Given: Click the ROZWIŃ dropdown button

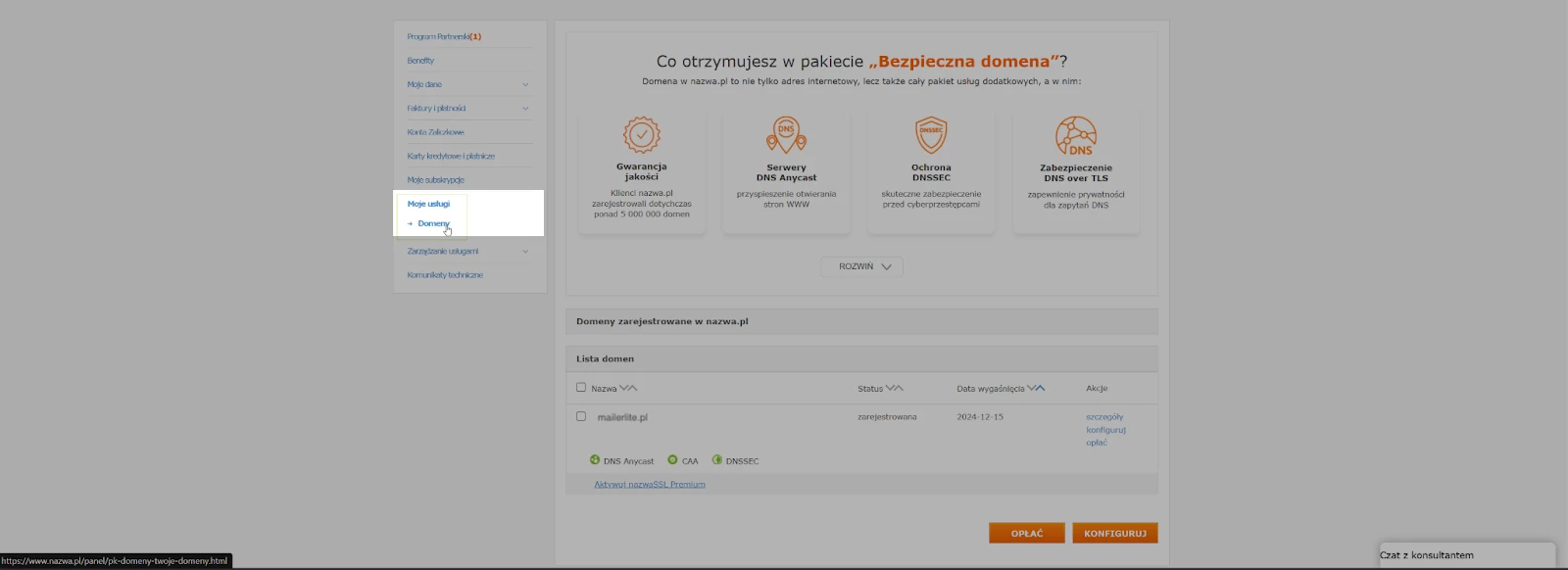Looking at the screenshot, I should (862, 266).
